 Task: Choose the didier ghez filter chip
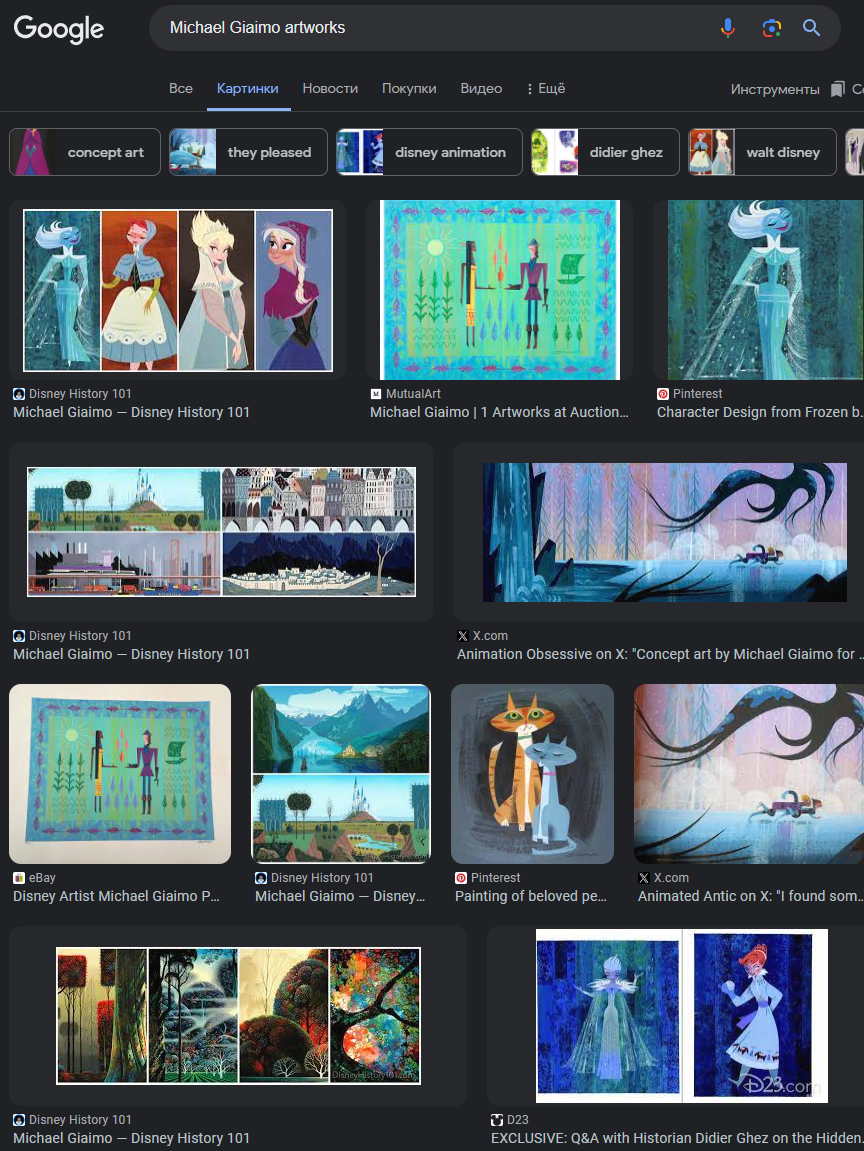[x=605, y=152]
